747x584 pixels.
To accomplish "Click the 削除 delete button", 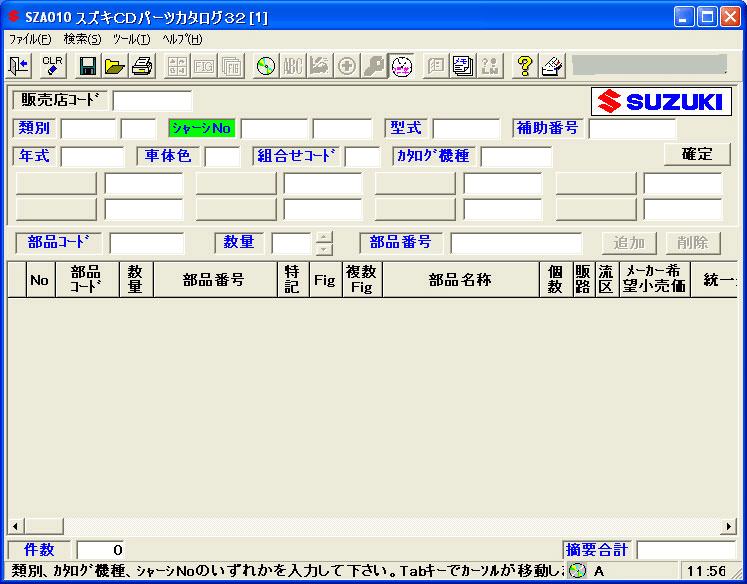I will coord(693,243).
